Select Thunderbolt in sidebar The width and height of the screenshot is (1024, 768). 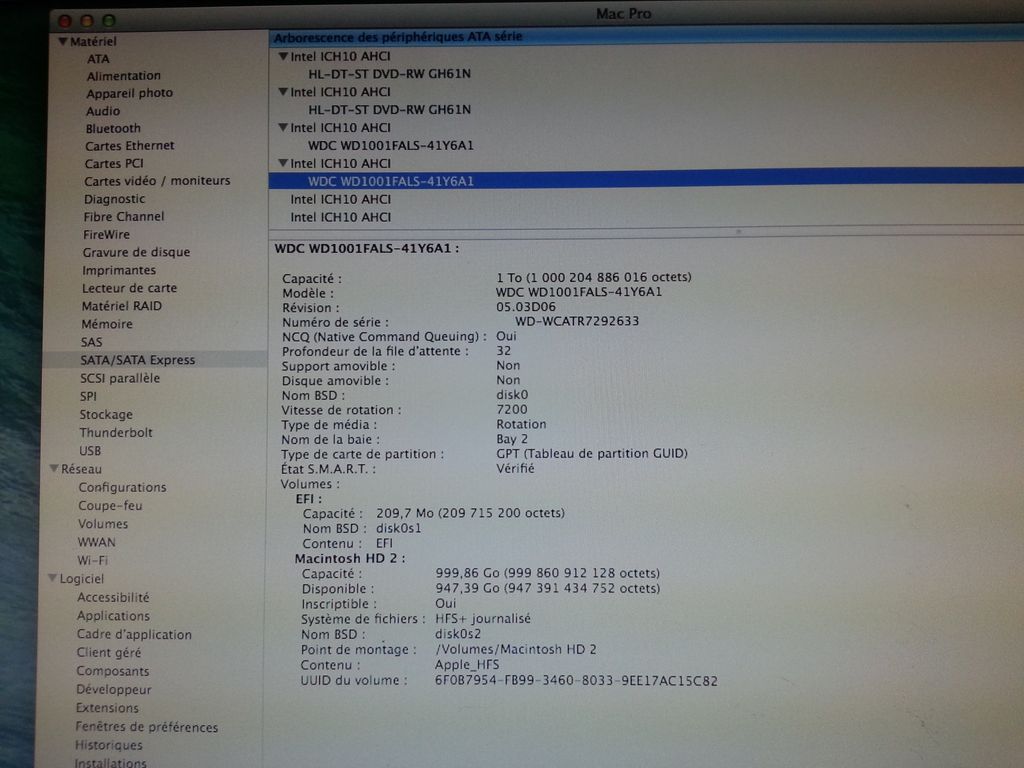click(116, 433)
